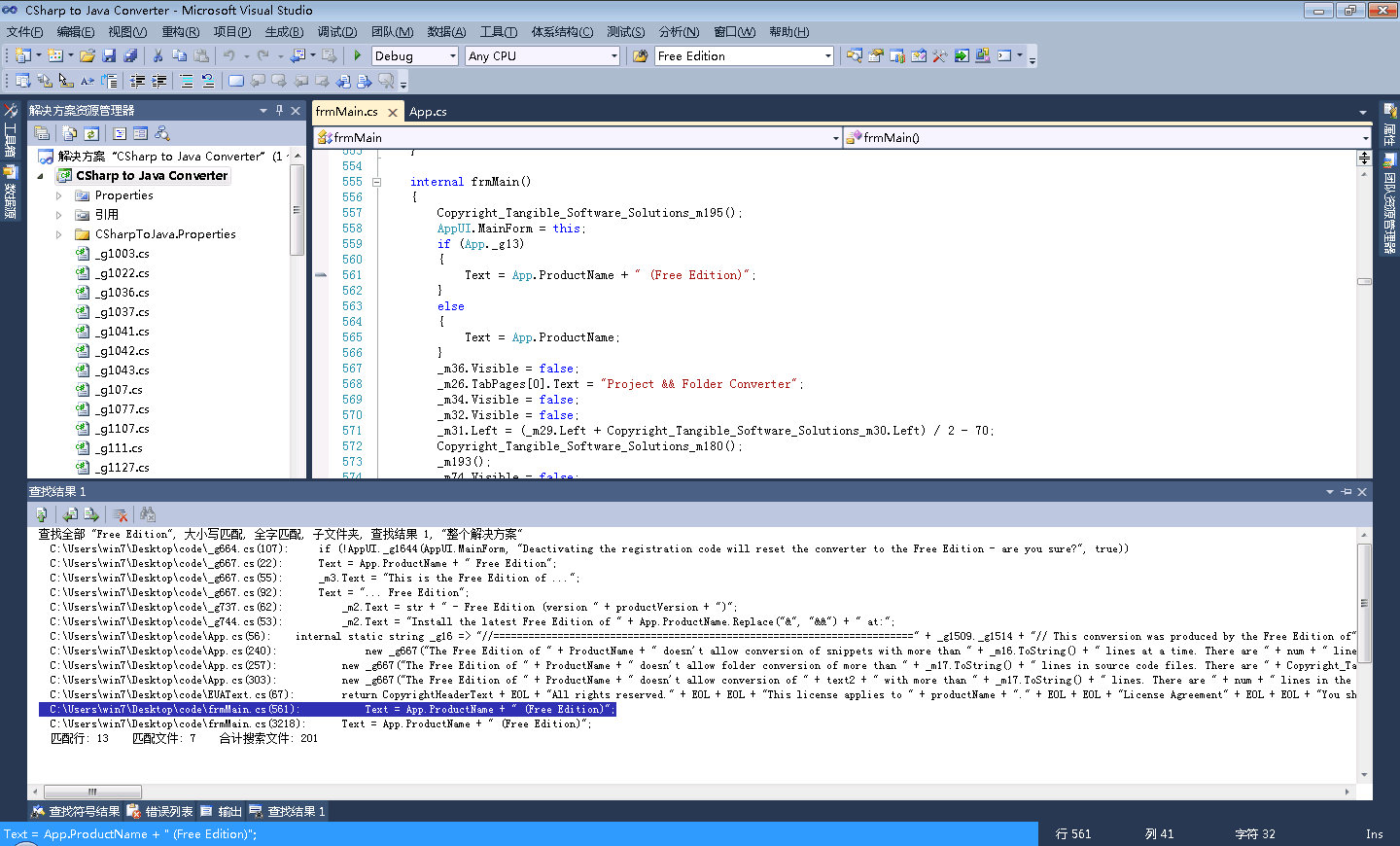Click the Save (floppy disk) toolbar icon
The image size is (1400, 846).
pos(109,56)
